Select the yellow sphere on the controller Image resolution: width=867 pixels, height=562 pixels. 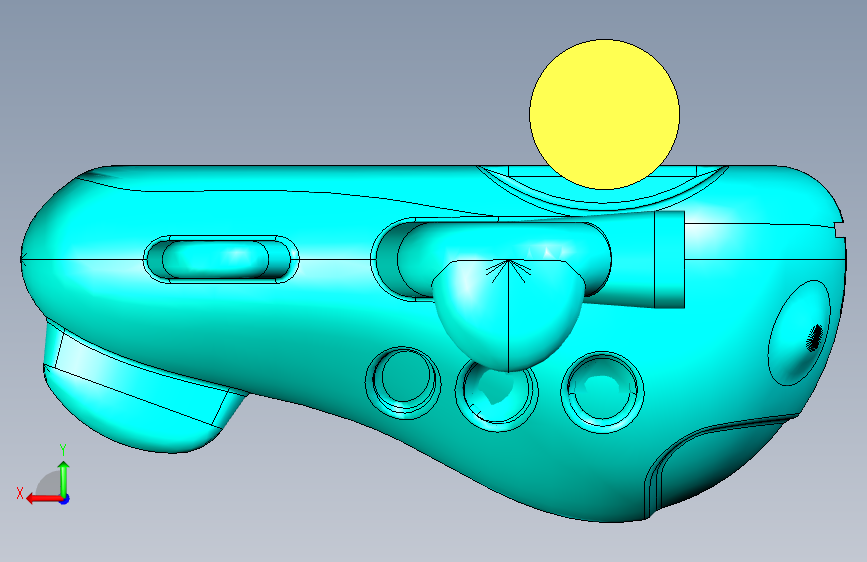pos(604,115)
